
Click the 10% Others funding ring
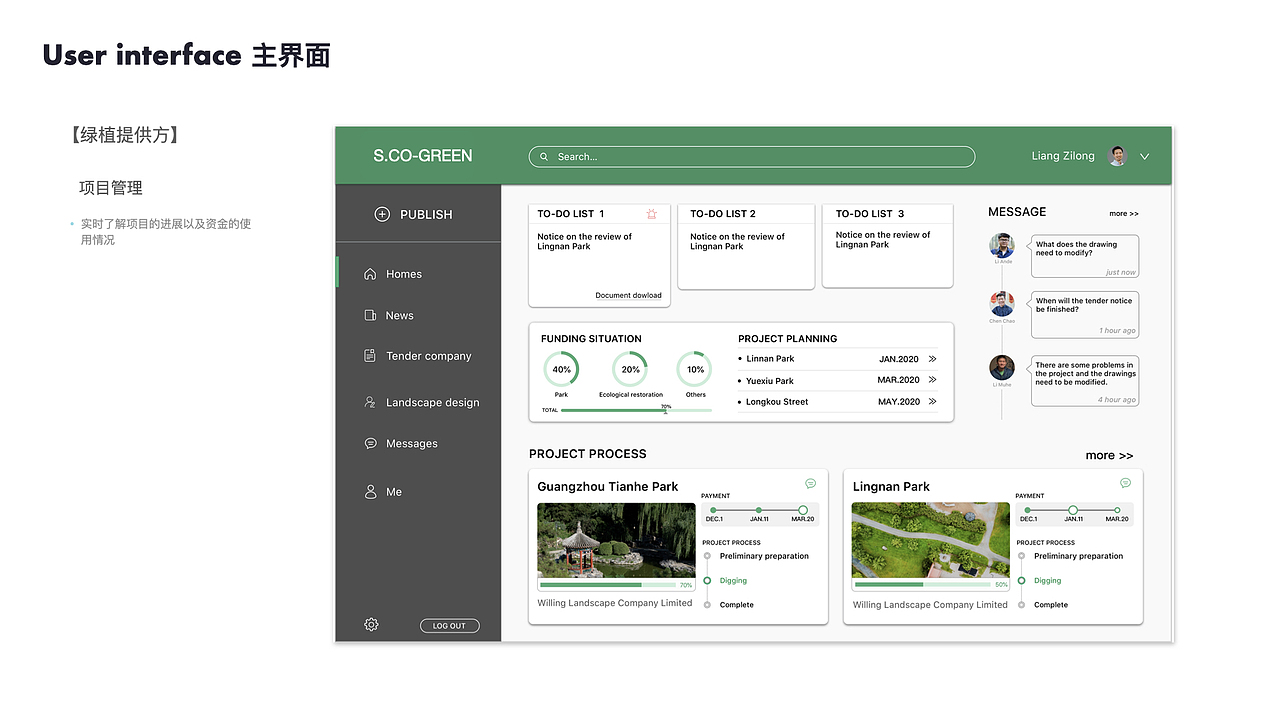[x=695, y=369]
